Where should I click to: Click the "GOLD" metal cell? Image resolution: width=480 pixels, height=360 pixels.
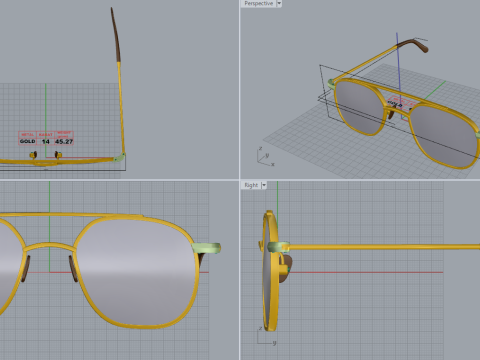(x=27, y=141)
